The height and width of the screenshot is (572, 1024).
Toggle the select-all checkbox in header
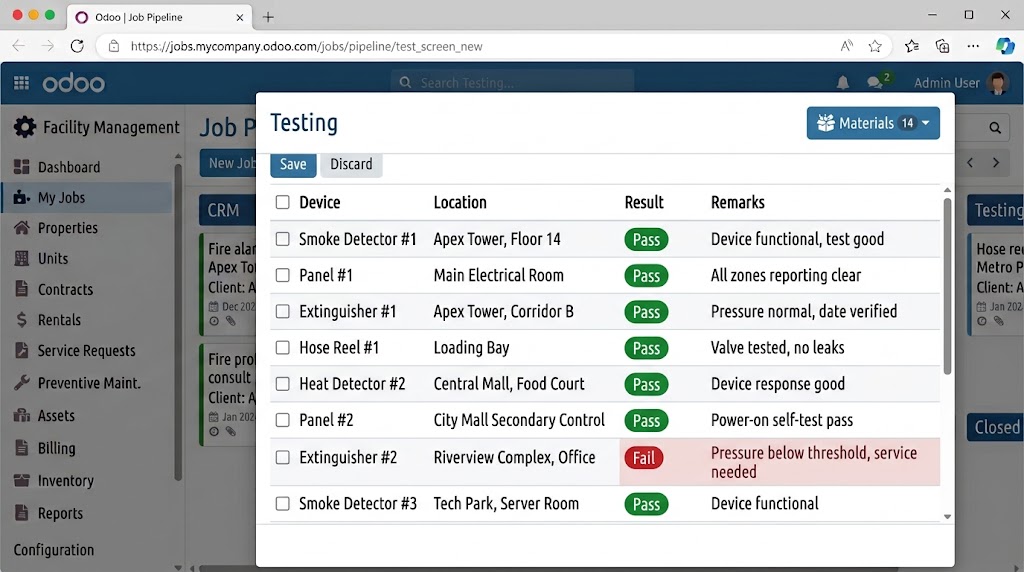282,202
